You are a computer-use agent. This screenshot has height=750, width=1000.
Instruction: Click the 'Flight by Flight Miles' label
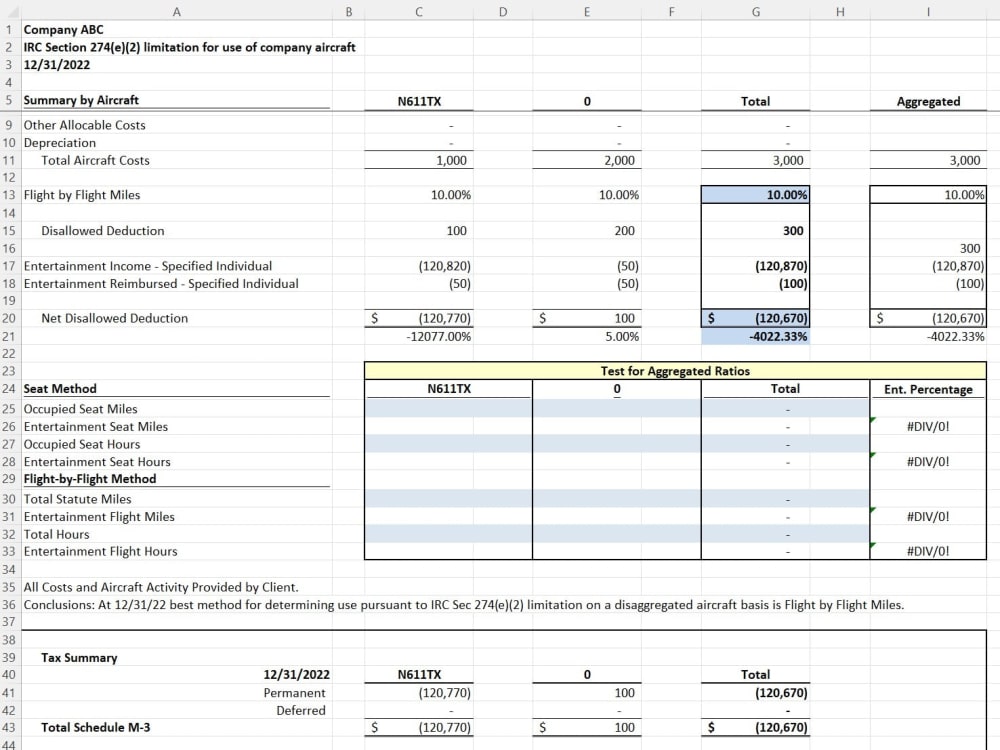point(82,195)
